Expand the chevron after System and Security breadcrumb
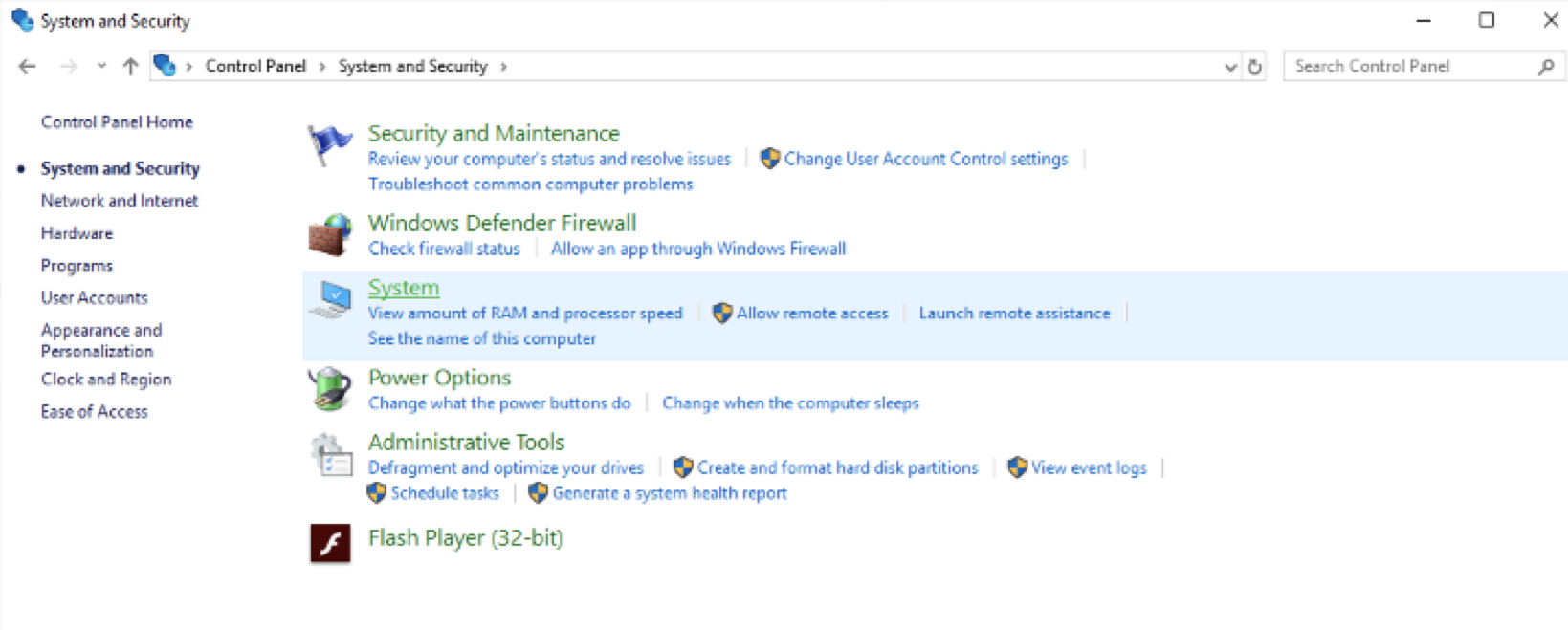Screen dimensions: 1568x630 point(503,66)
